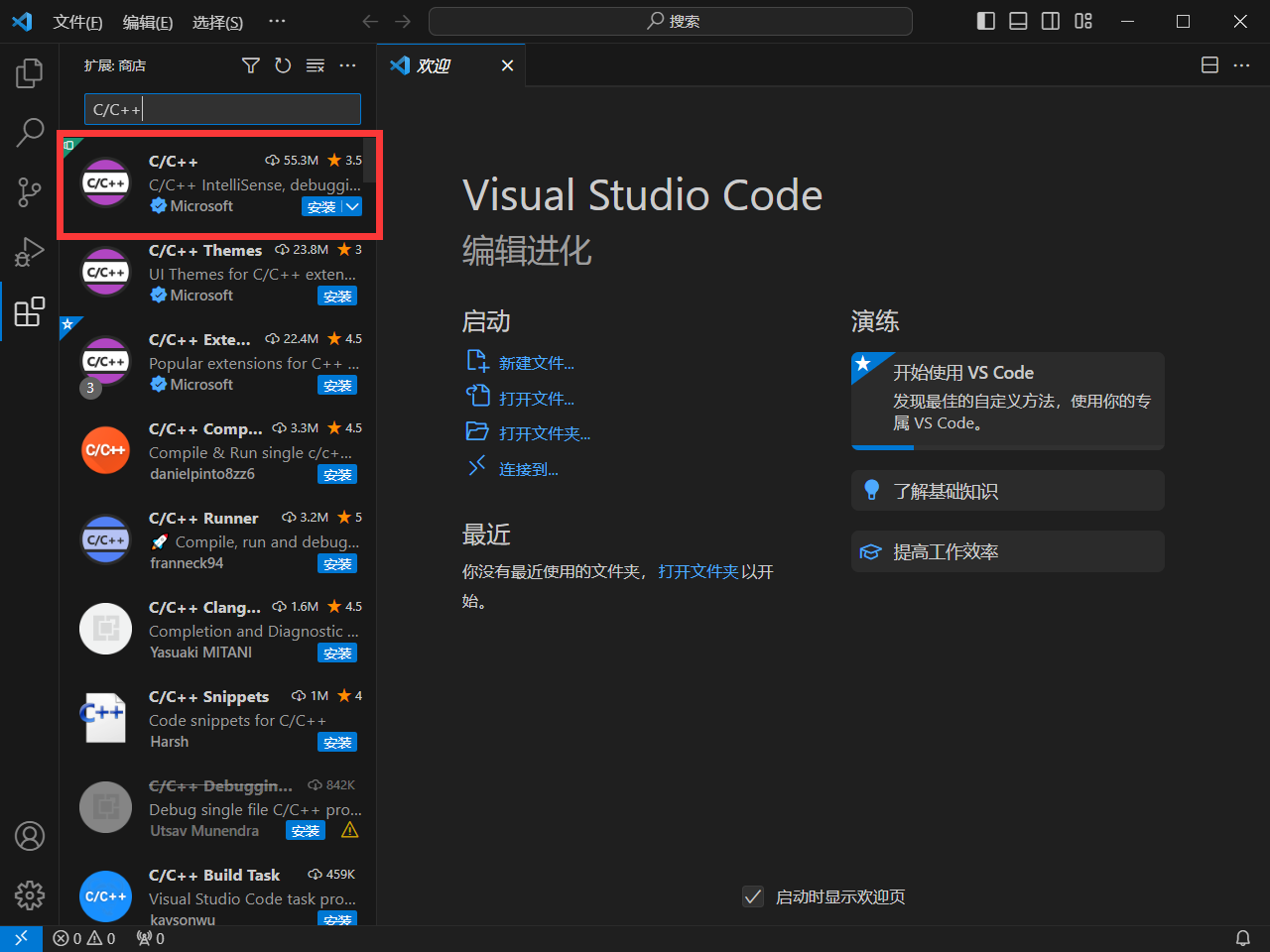The image size is (1270, 952).
Task: Install the C/C++ Snippets extension
Action: tap(337, 742)
